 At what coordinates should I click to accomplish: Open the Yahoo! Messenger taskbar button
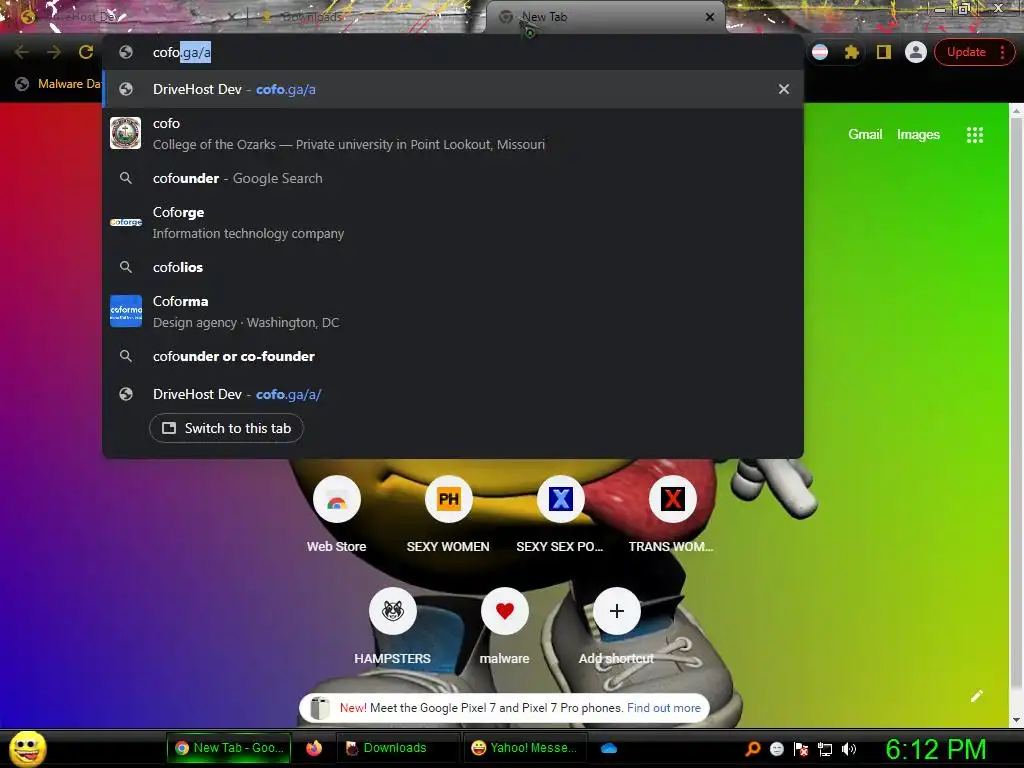(x=524, y=748)
